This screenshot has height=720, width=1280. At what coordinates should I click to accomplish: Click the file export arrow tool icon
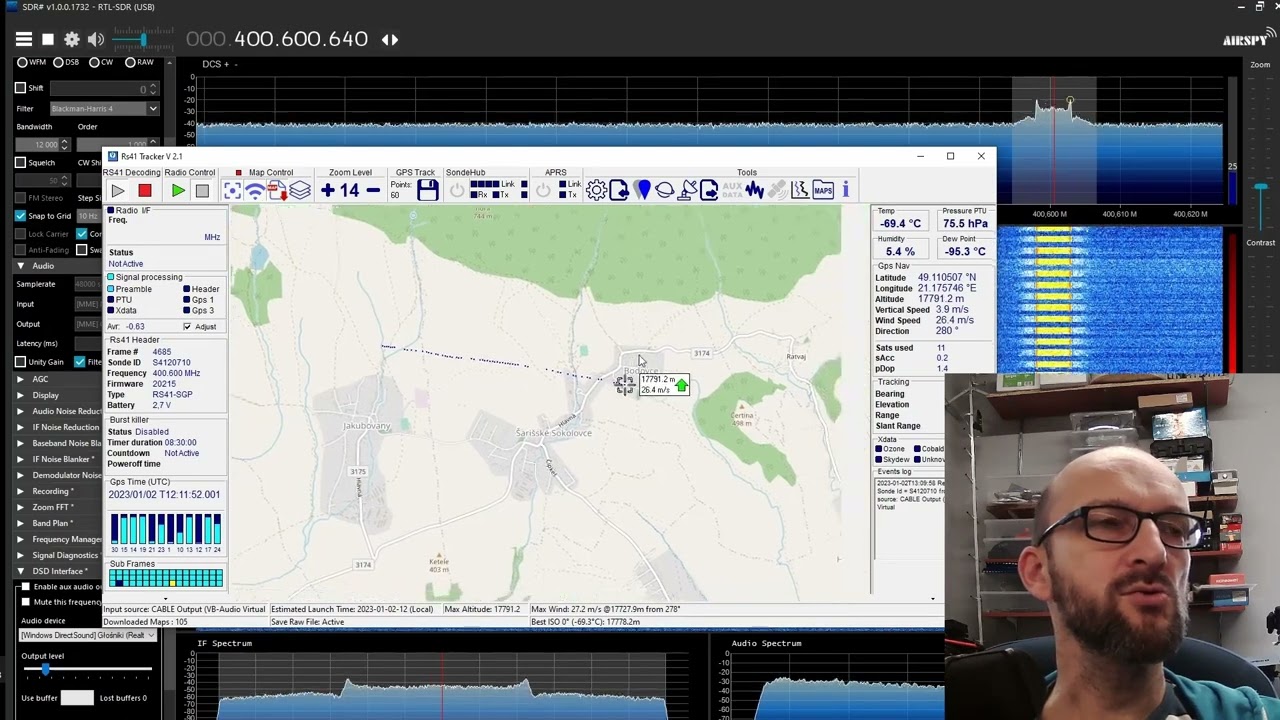[619, 190]
